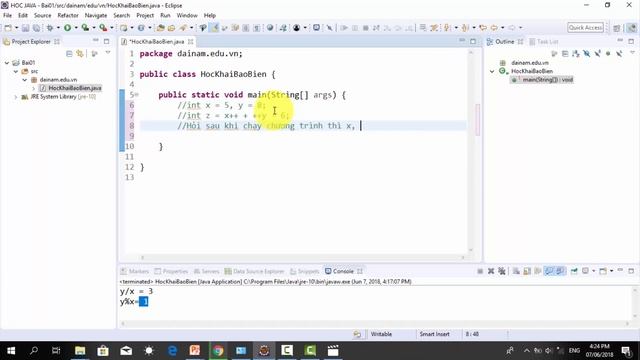The image size is (640, 360).
Task: Switch to the Properties tab
Action: [171, 271]
